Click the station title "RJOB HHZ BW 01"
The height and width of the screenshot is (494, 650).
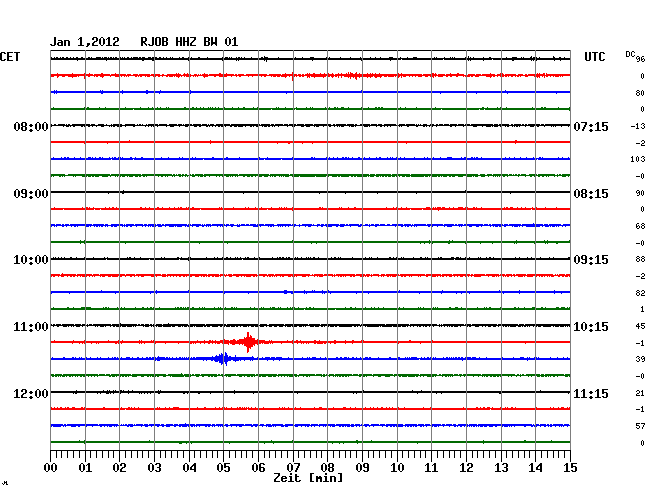point(189,42)
